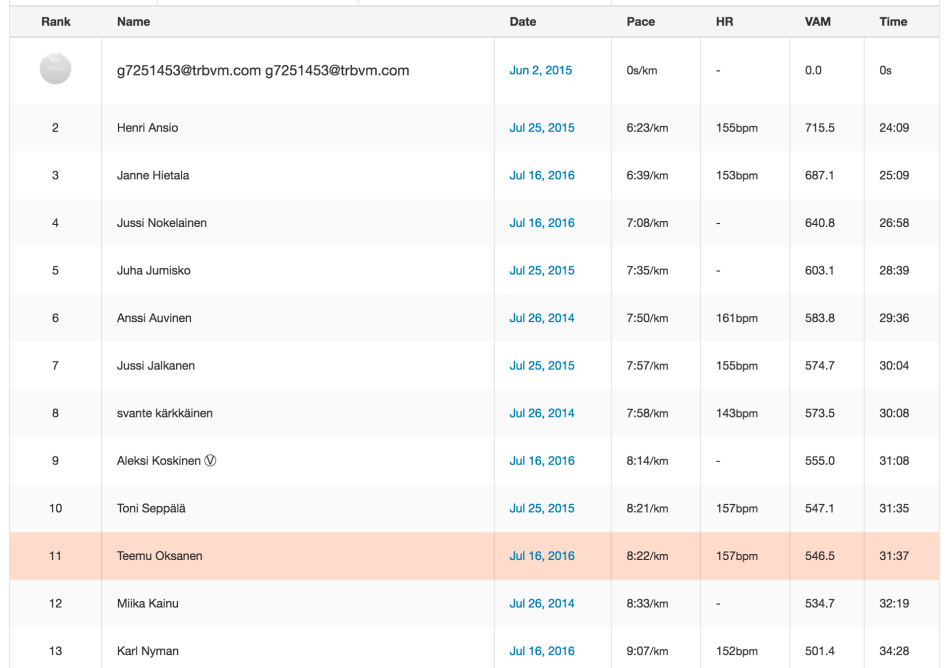Image resolution: width=950 pixels, height=668 pixels.
Task: Click the Time column header
Action: pyautogui.click(x=893, y=22)
